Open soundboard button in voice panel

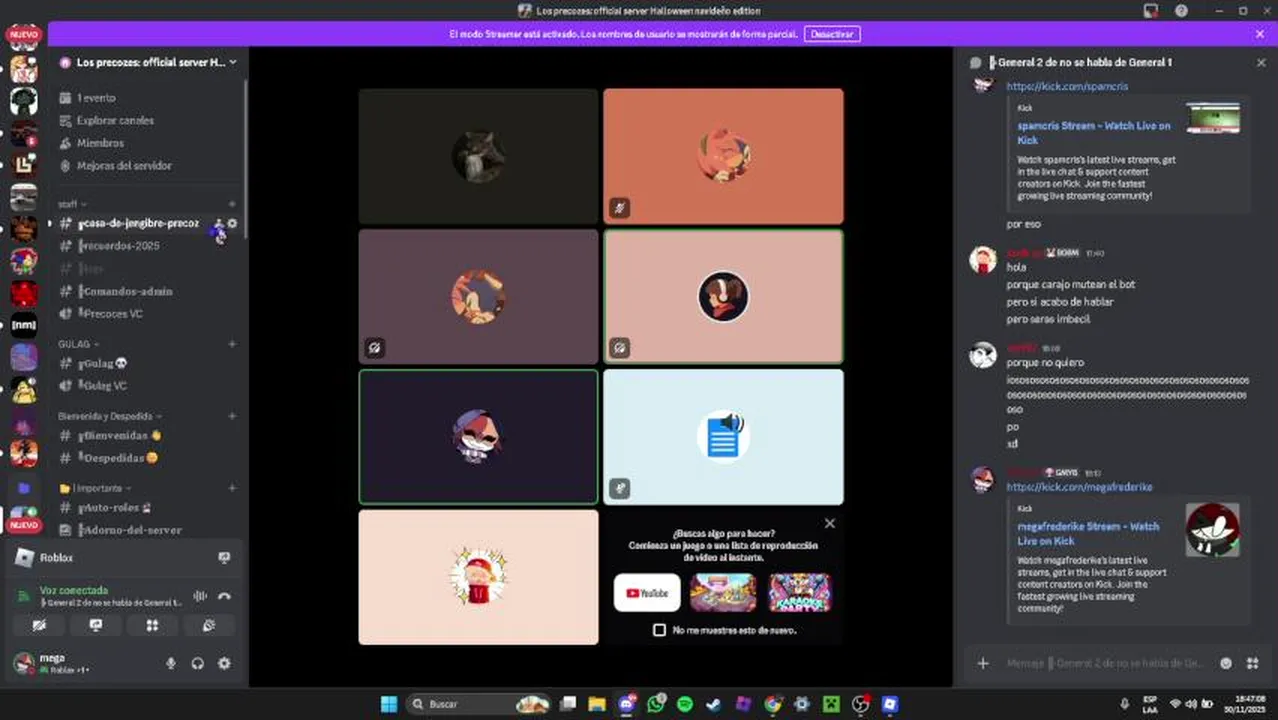coord(208,625)
